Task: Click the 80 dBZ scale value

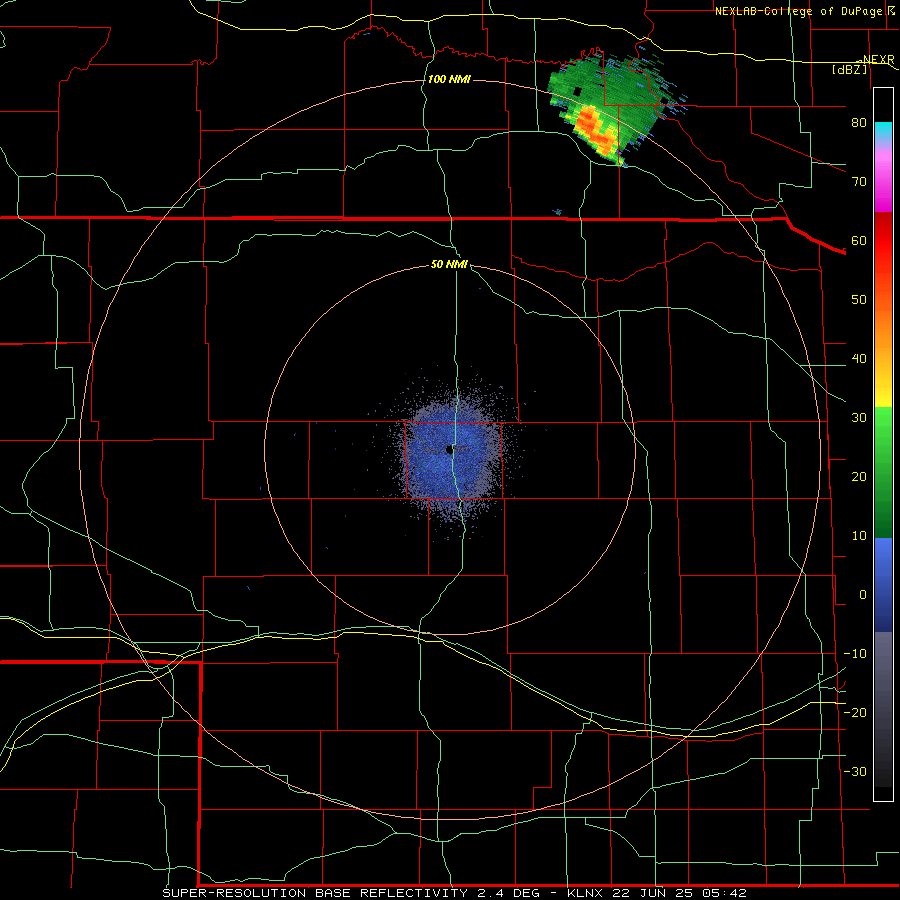Action: [x=859, y=123]
